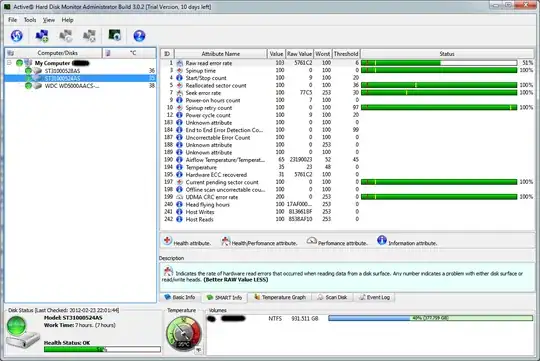540x361 pixels.
Task: Click the Raw read error rate status bar
Action: tap(439, 63)
